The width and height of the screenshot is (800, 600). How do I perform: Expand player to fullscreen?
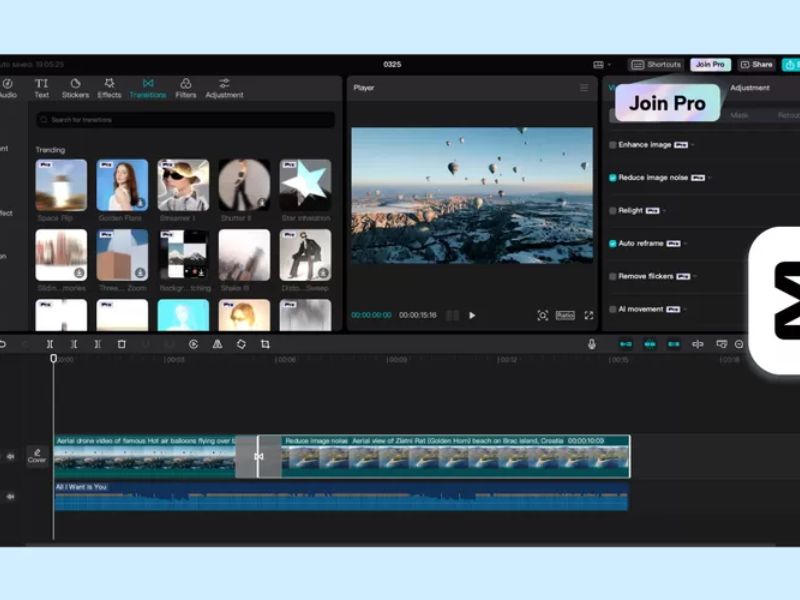pyautogui.click(x=589, y=315)
